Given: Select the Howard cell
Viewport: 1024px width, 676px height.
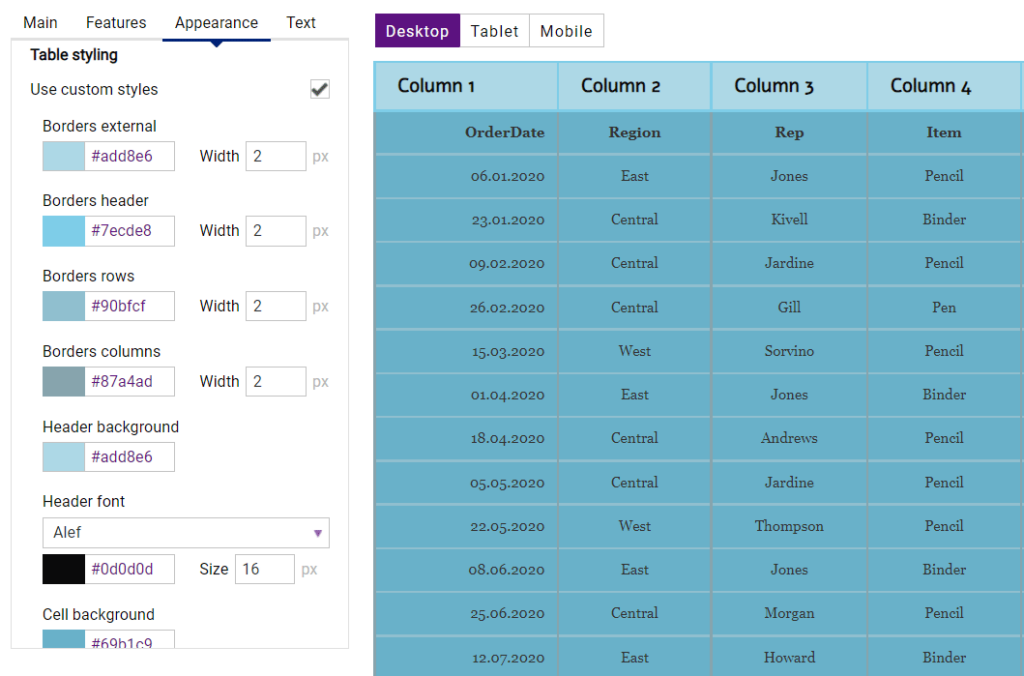Looking at the screenshot, I should (789, 657).
